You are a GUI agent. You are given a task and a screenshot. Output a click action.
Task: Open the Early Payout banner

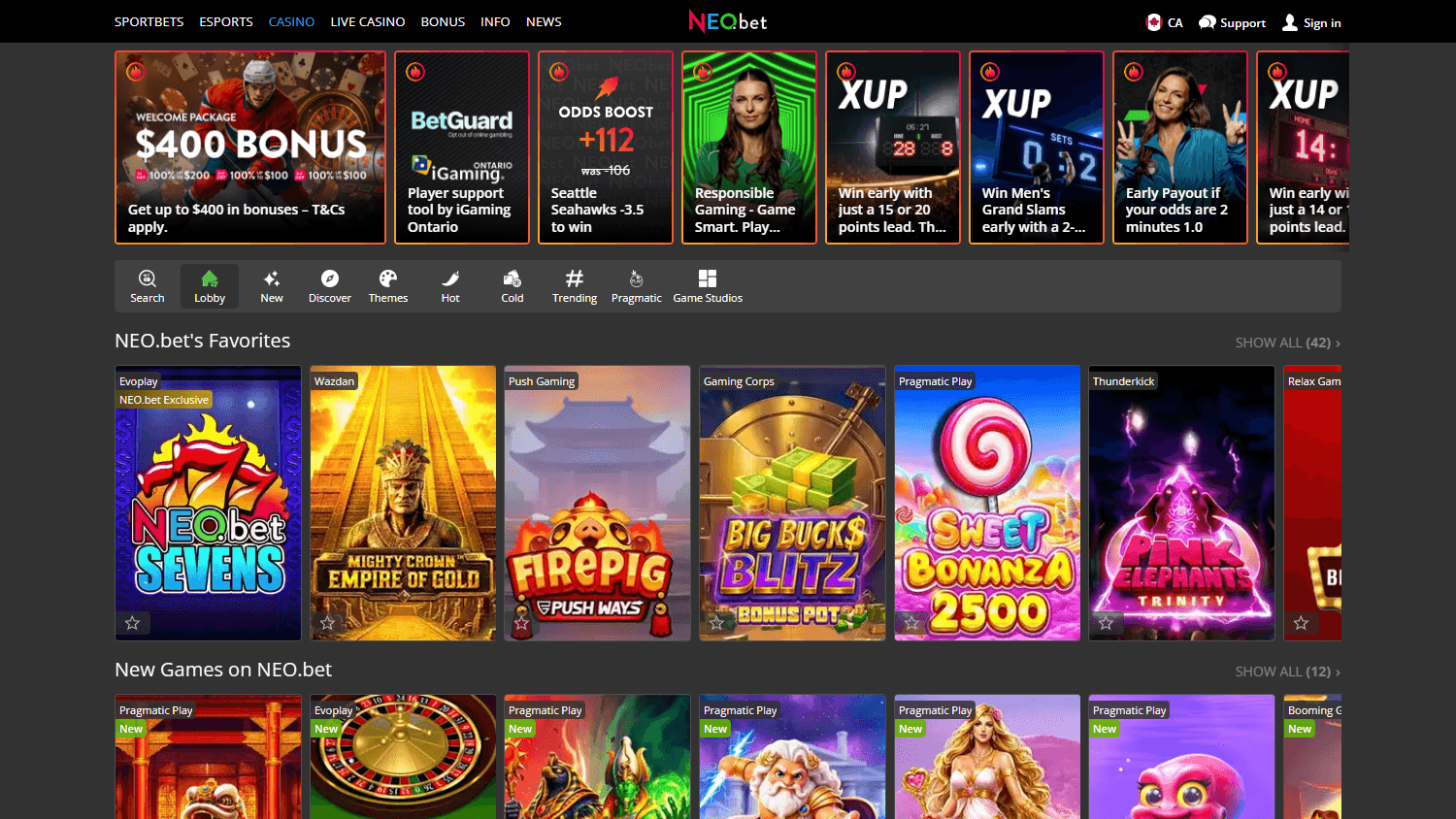1180,147
